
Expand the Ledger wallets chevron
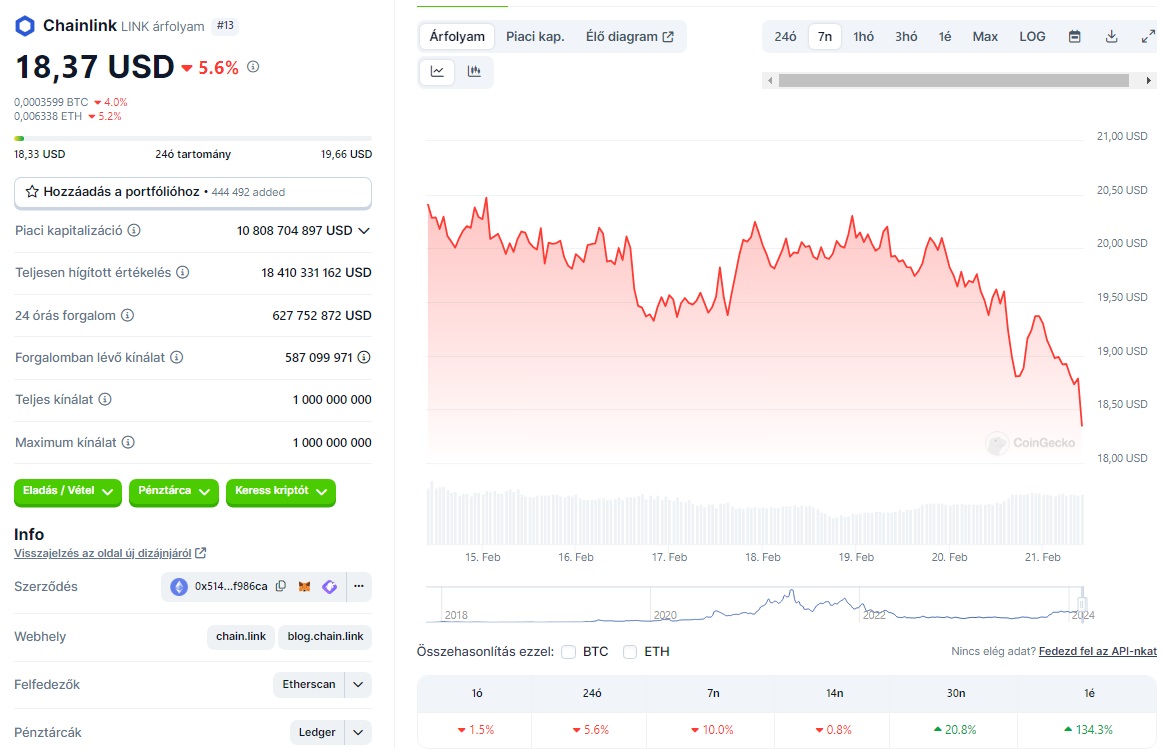click(358, 733)
